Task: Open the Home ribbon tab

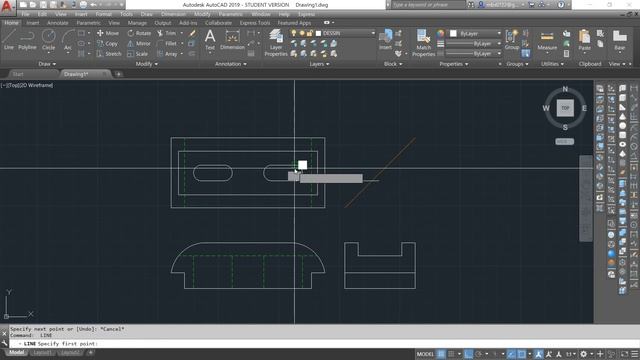Action: tap(11, 23)
